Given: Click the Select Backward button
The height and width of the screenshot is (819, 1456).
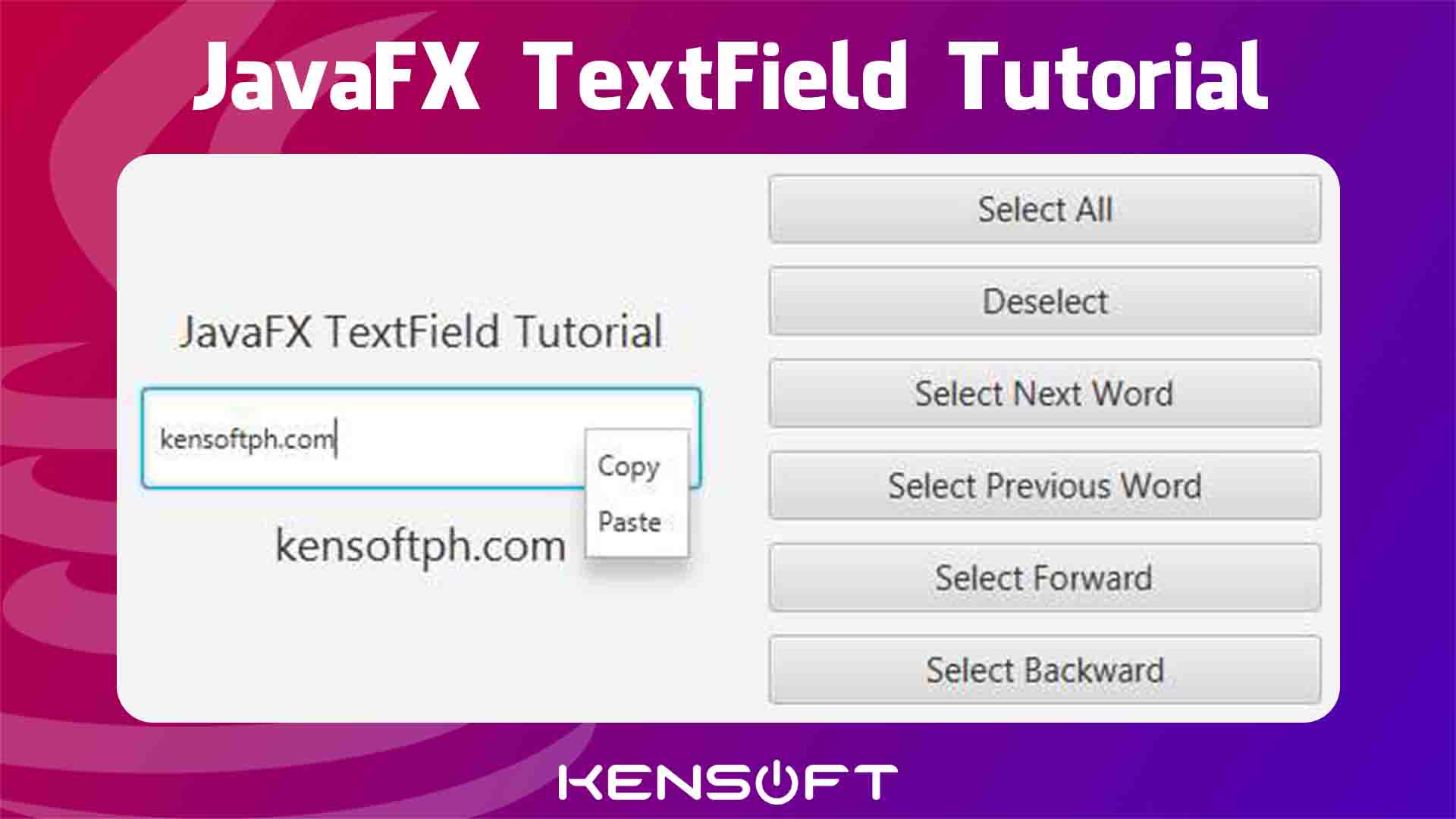Looking at the screenshot, I should pyautogui.click(x=1044, y=670).
